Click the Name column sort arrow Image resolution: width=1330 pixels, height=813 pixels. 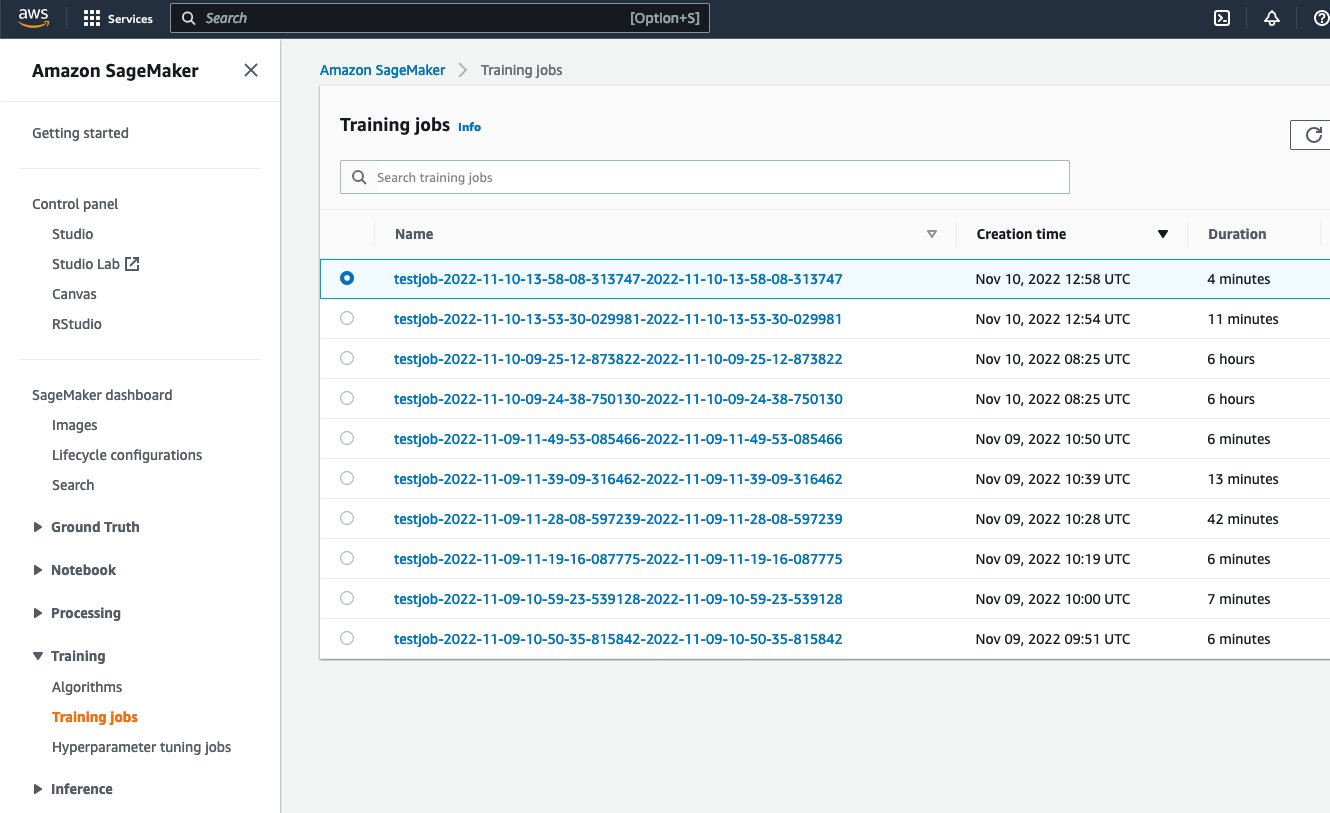click(x=932, y=234)
